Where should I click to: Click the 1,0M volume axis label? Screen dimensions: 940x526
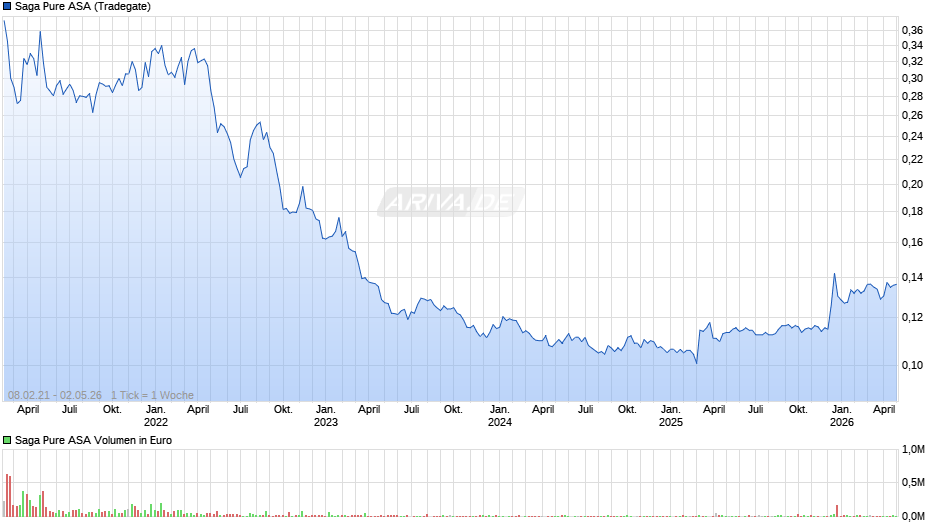[913, 450]
